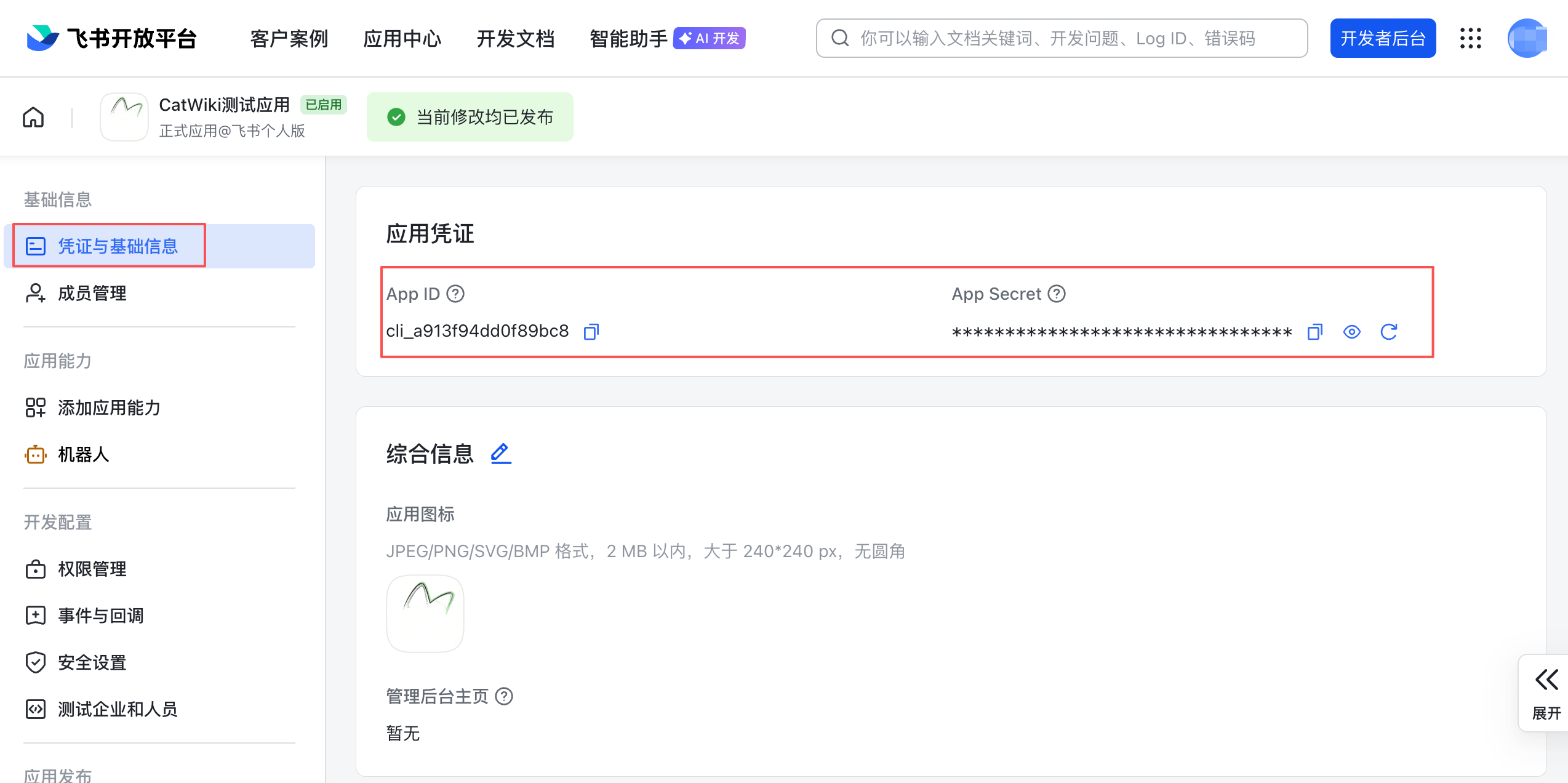Copy the App ID to clipboard
Viewport: 1568px width, 783px height.
(x=590, y=331)
